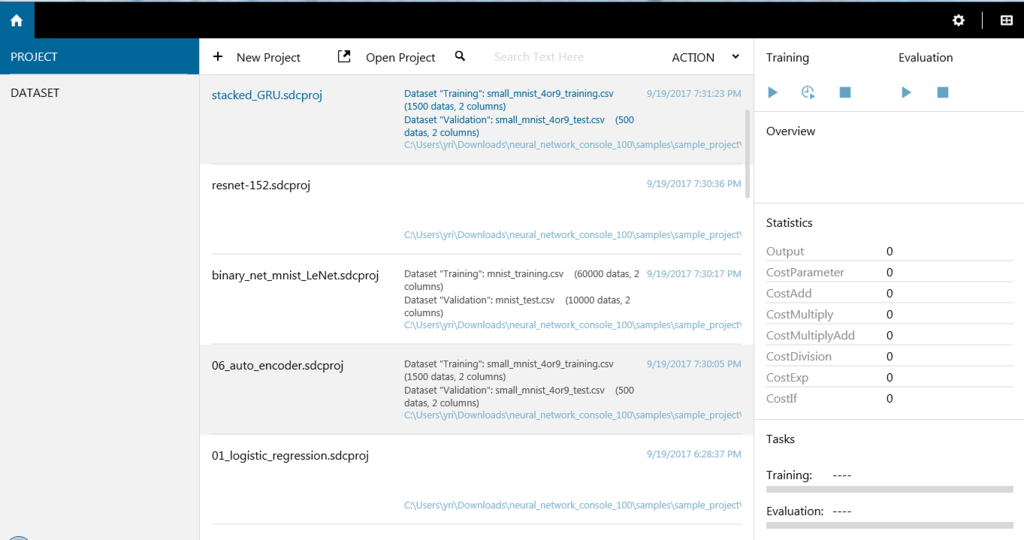Screen dimensions: 1024x540
Task: Click the project list vertical scrollbar
Action: [748, 154]
